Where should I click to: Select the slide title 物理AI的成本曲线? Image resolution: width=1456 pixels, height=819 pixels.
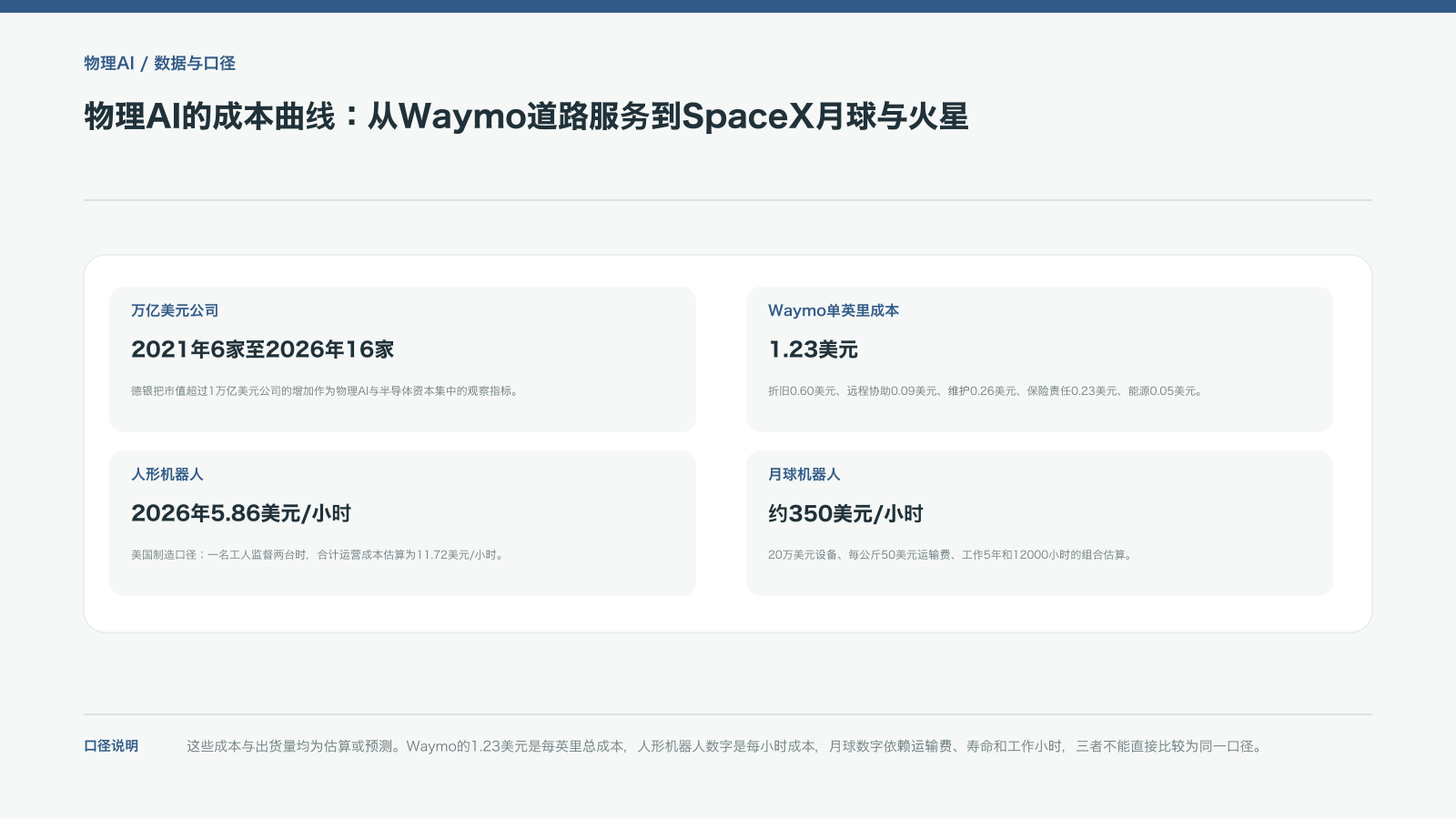pos(526,116)
